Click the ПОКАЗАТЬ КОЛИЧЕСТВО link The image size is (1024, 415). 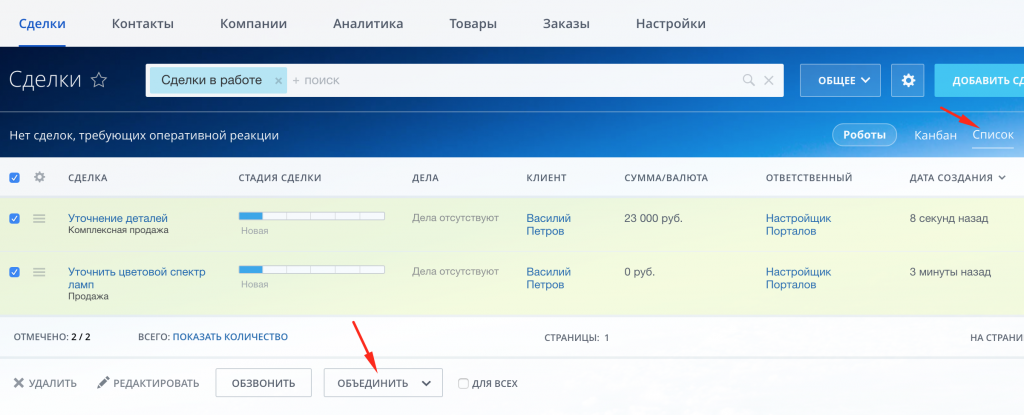(x=230, y=337)
